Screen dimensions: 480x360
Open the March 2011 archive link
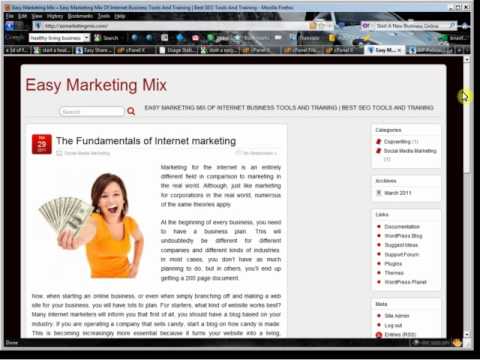pyautogui.click(x=398, y=193)
